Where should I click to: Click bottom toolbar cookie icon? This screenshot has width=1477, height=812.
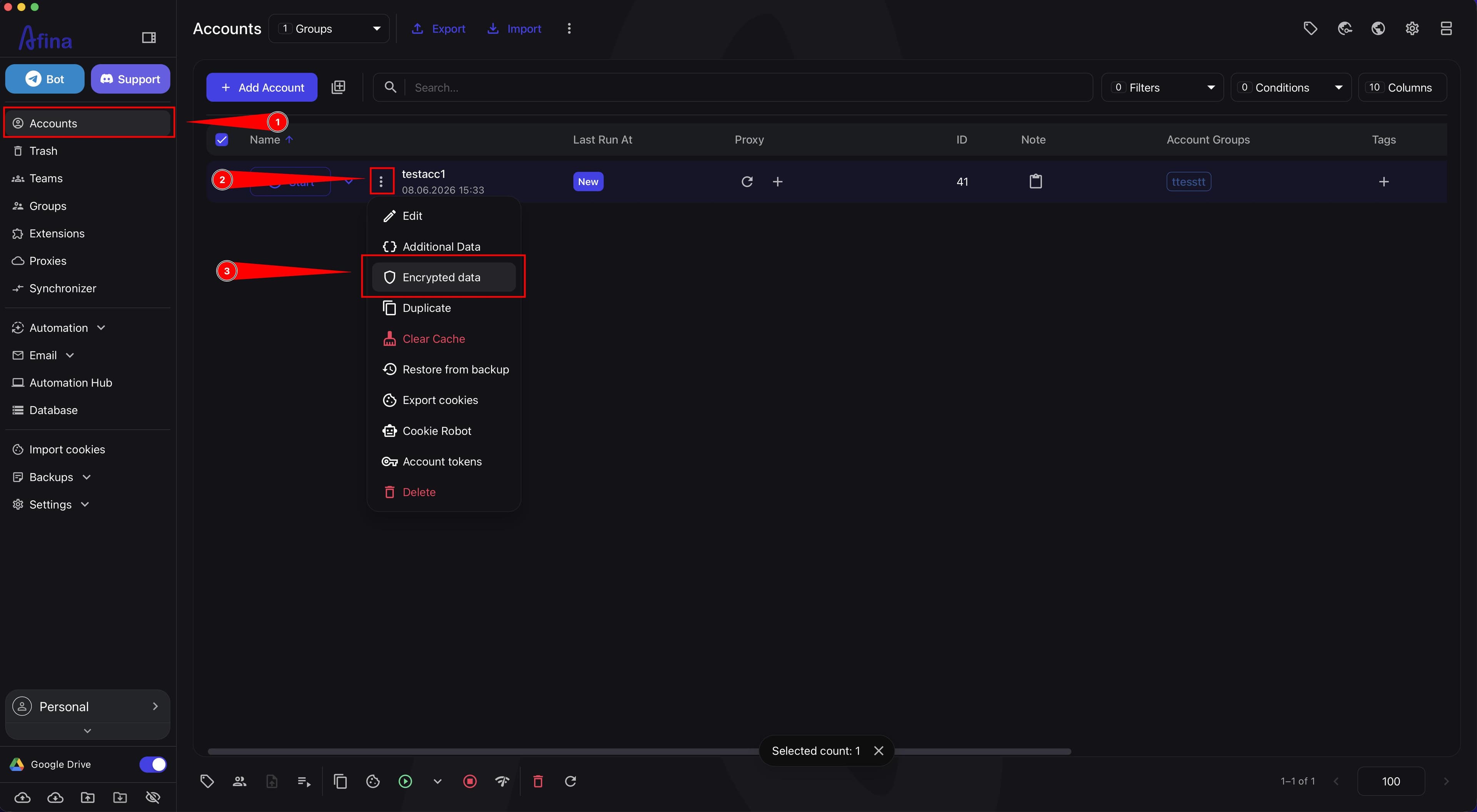point(373,782)
